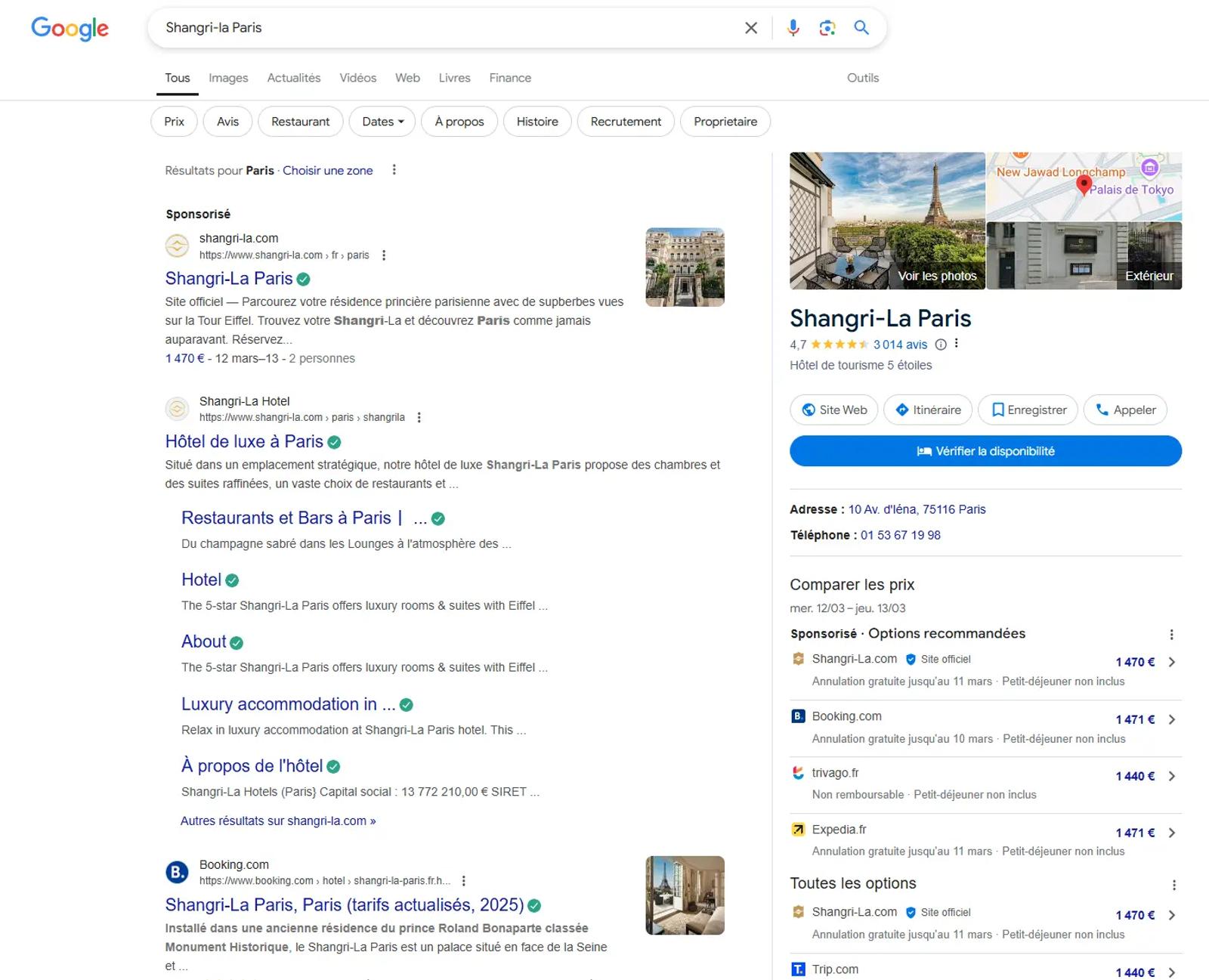Click into the Shangri-la Paris search field
Image resolution: width=1209 pixels, height=980 pixels.
(446, 28)
